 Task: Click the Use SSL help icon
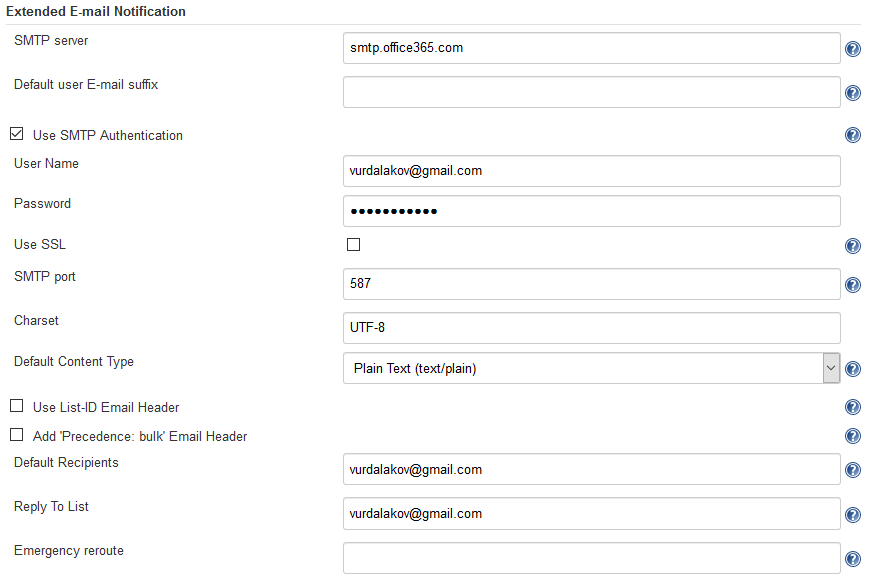click(x=852, y=245)
